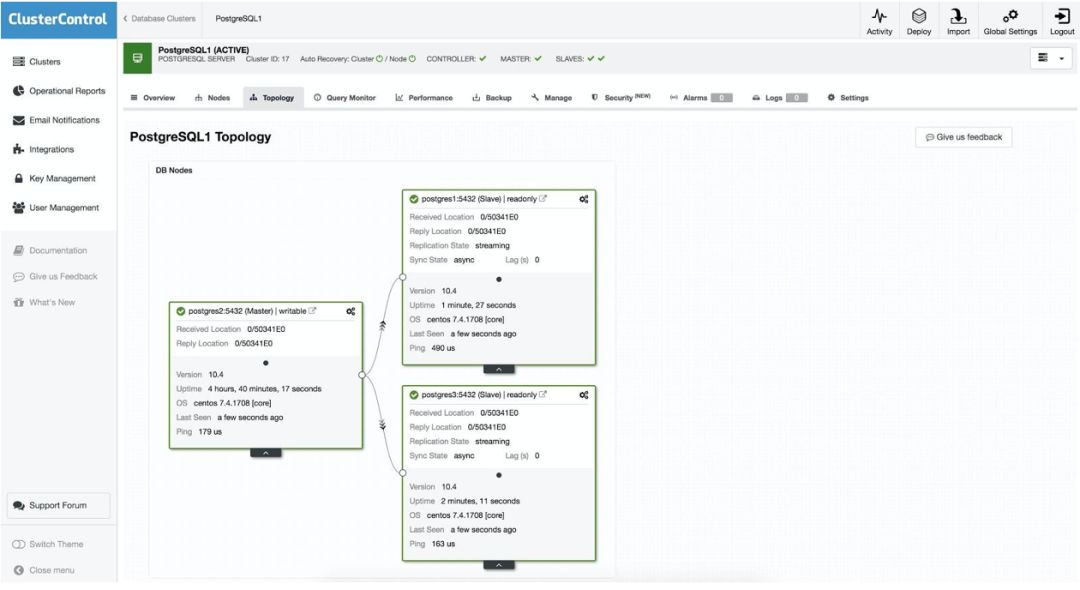Click PostgreSQL1 breadcrumb label
This screenshot has width=1080, height=590.
pyautogui.click(x=238, y=19)
